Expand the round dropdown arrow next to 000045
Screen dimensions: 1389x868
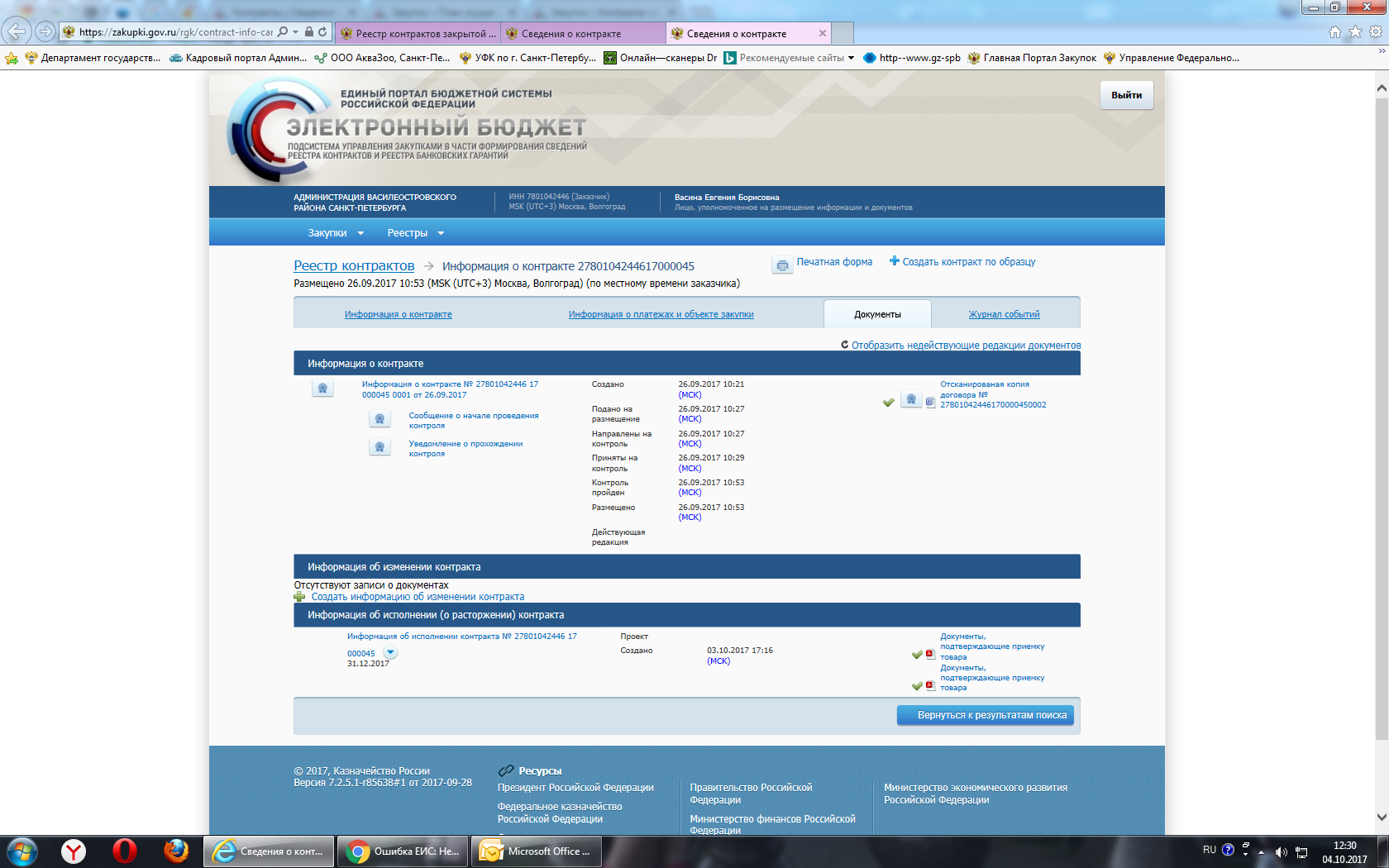point(391,653)
